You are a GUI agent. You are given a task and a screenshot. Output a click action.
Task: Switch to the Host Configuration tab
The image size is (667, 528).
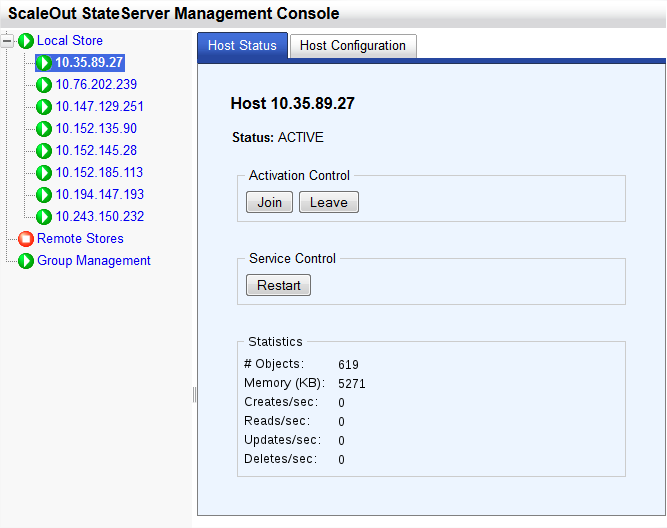tap(353, 46)
